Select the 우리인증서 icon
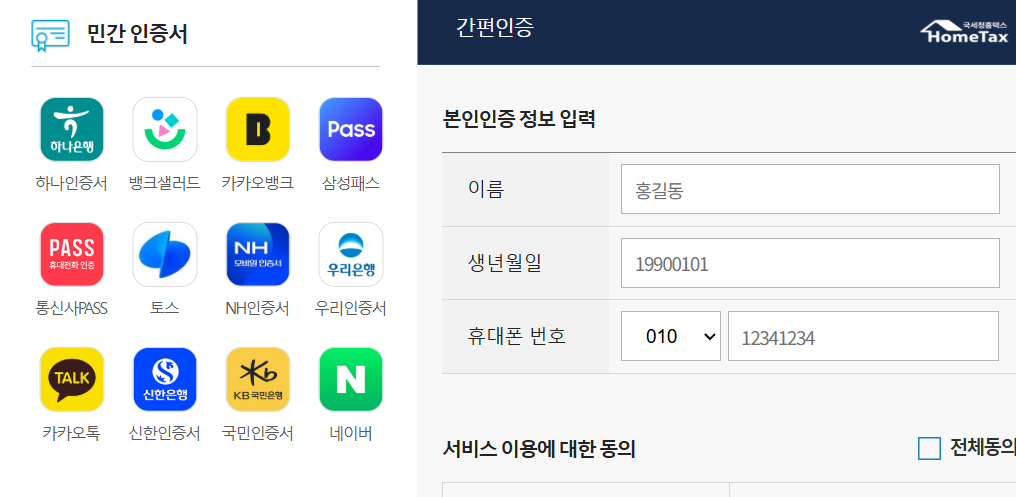Image resolution: width=1016 pixels, height=497 pixels. pyautogui.click(x=351, y=254)
